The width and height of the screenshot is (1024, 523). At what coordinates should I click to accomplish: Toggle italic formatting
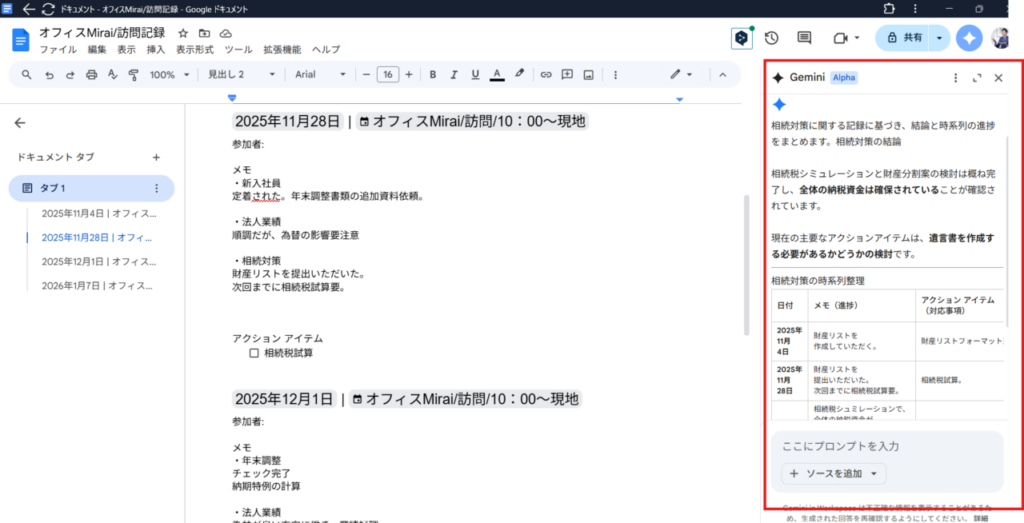pyautogui.click(x=455, y=75)
